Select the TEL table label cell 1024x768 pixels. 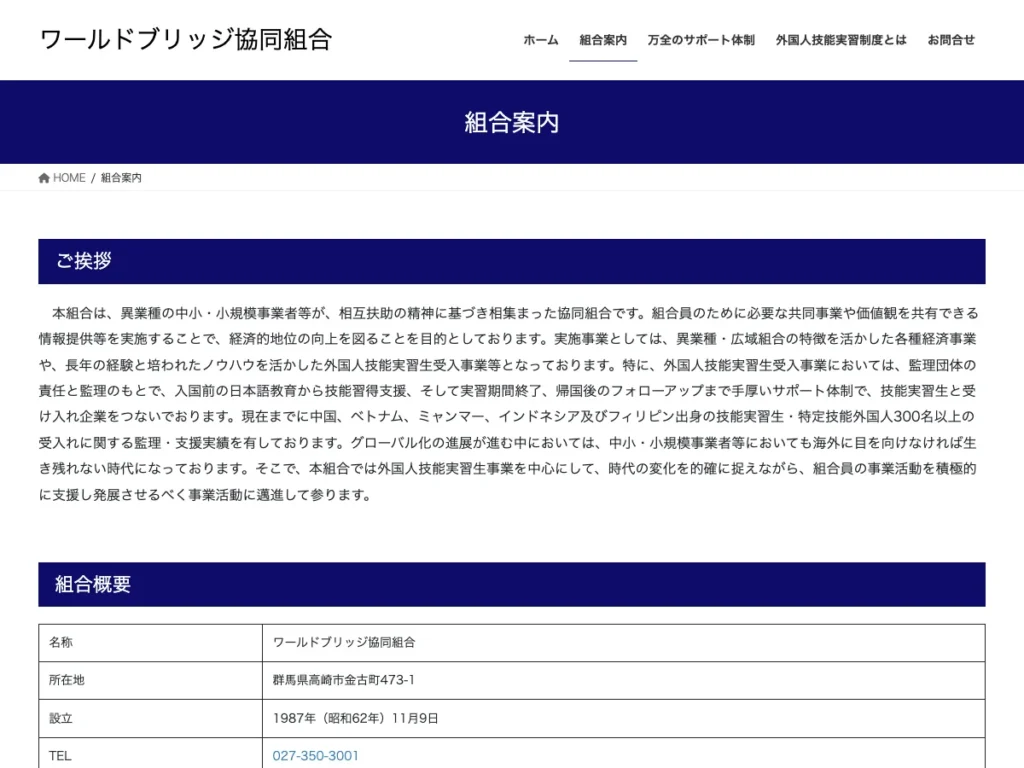pos(150,753)
